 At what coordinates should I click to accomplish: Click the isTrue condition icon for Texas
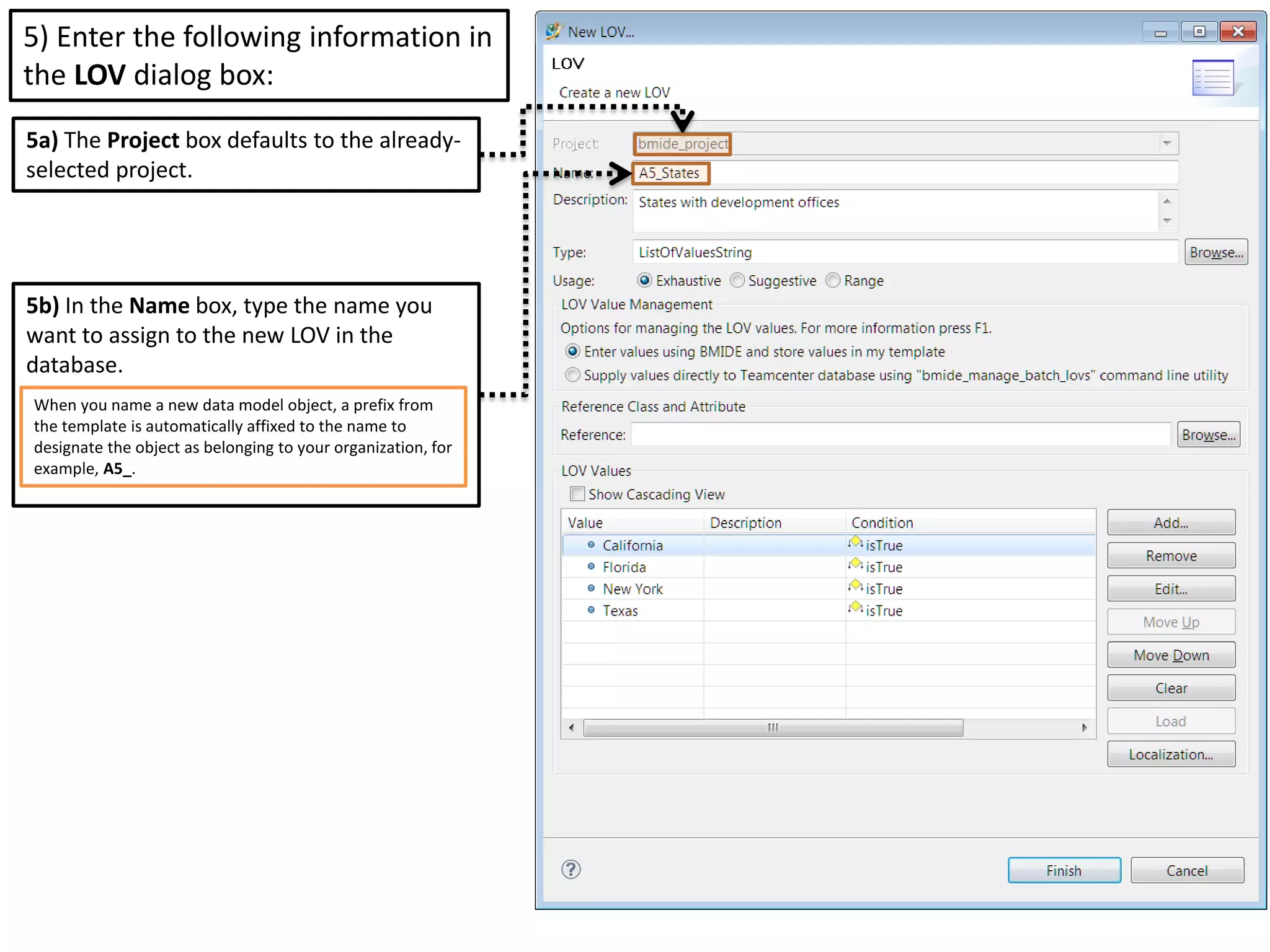point(856,608)
